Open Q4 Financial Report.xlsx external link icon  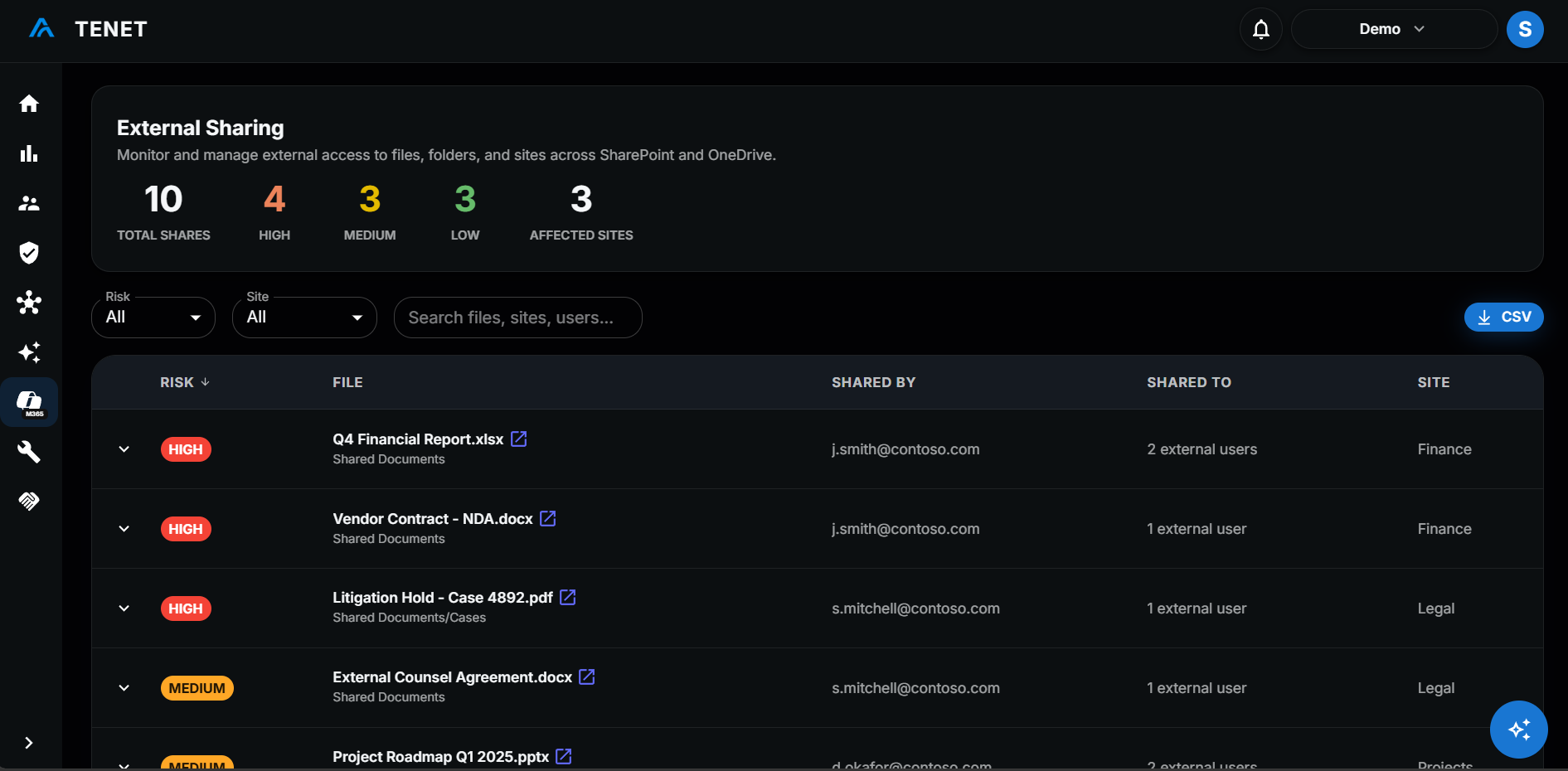click(519, 439)
